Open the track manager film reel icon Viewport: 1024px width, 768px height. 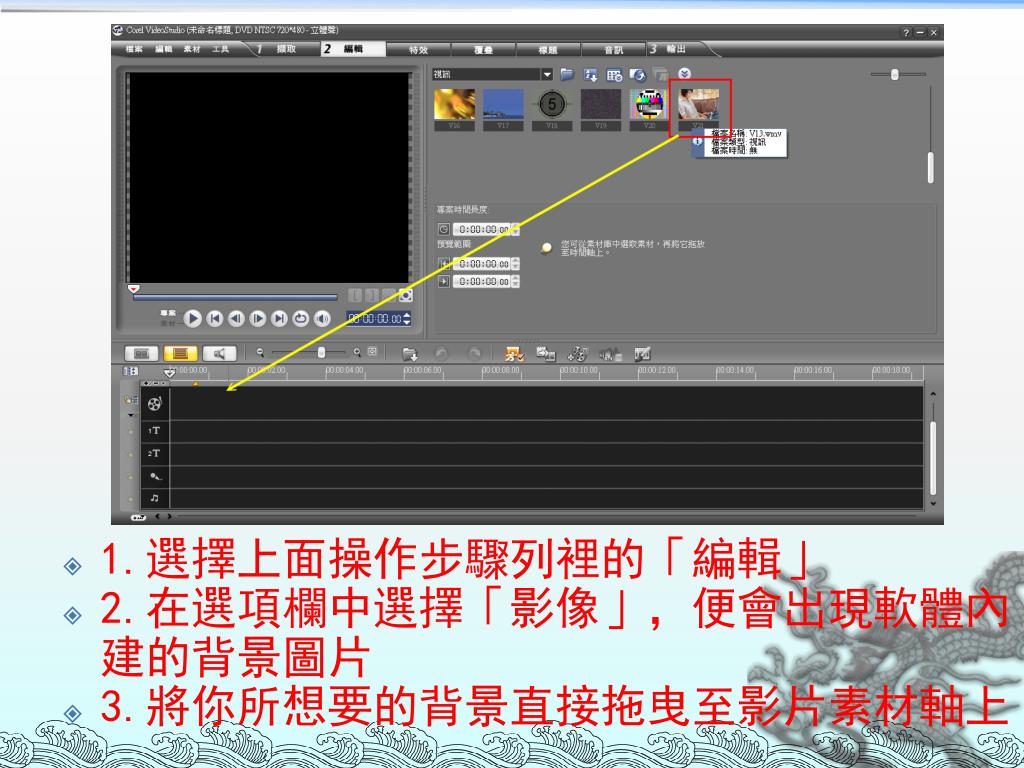pos(577,354)
